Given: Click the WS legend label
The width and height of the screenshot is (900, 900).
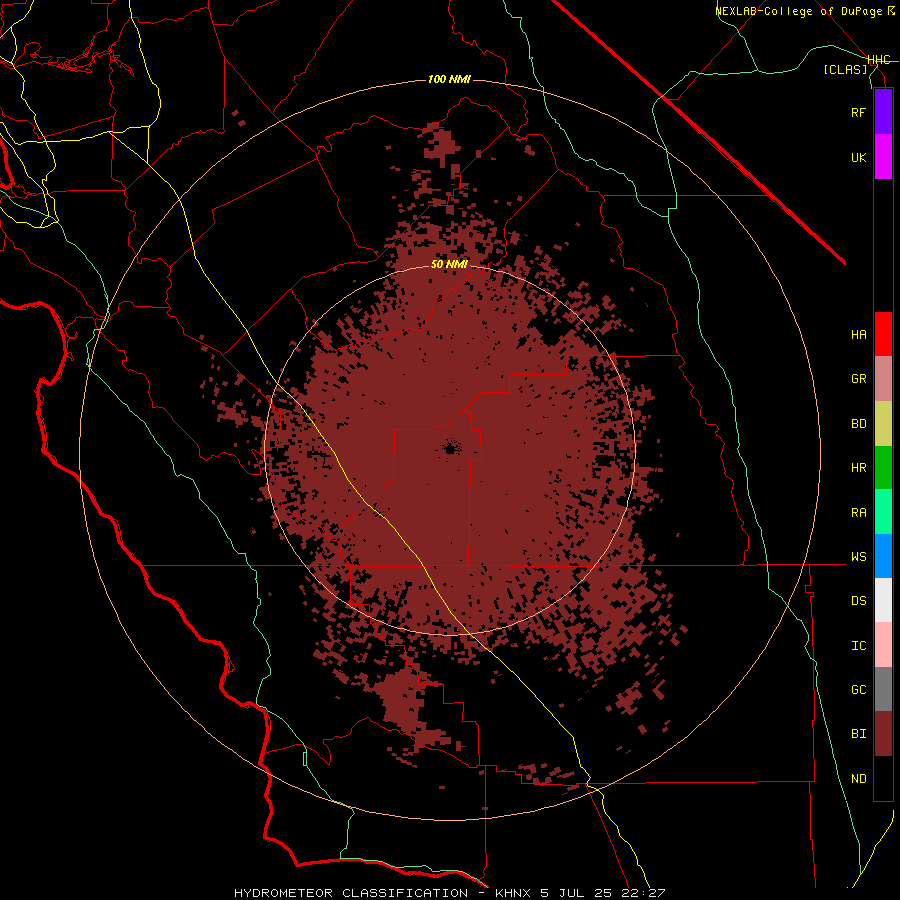Looking at the screenshot, I should [x=859, y=557].
